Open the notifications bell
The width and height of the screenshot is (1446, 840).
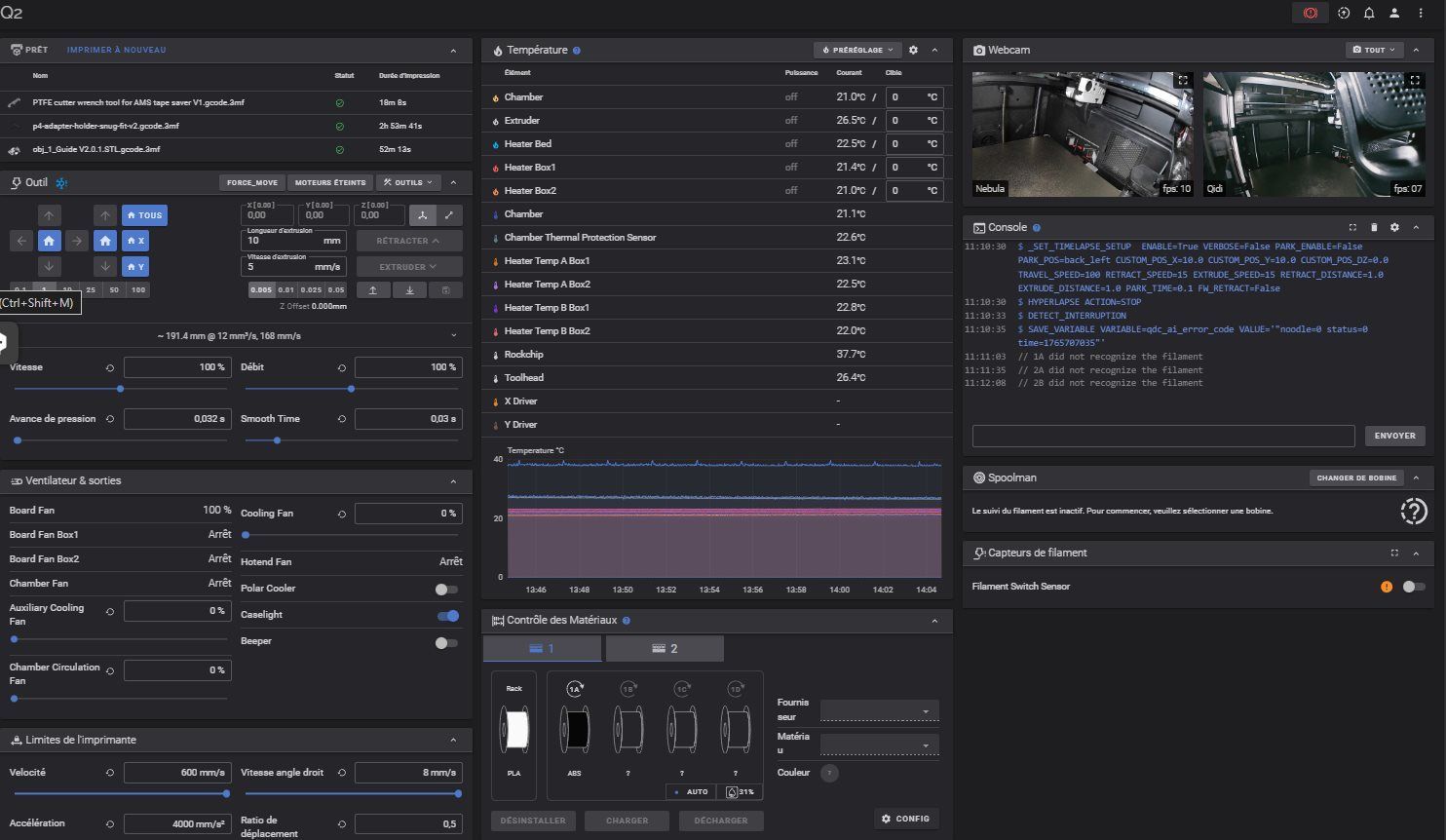1369,13
